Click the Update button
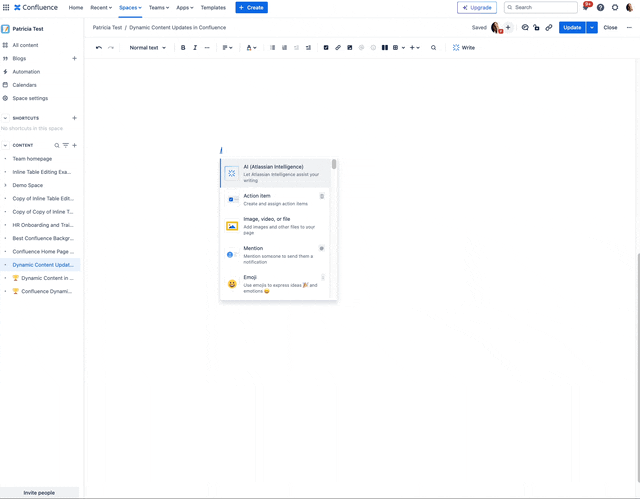Screen dimensions: 640x499 [x=572, y=27]
